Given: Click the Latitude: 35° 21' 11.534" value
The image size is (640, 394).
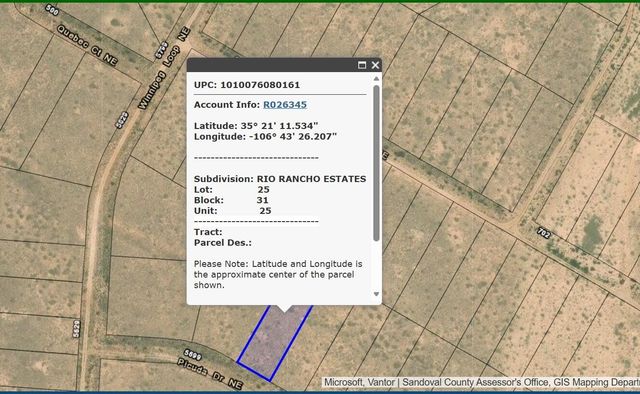Looking at the screenshot, I should point(256,126).
